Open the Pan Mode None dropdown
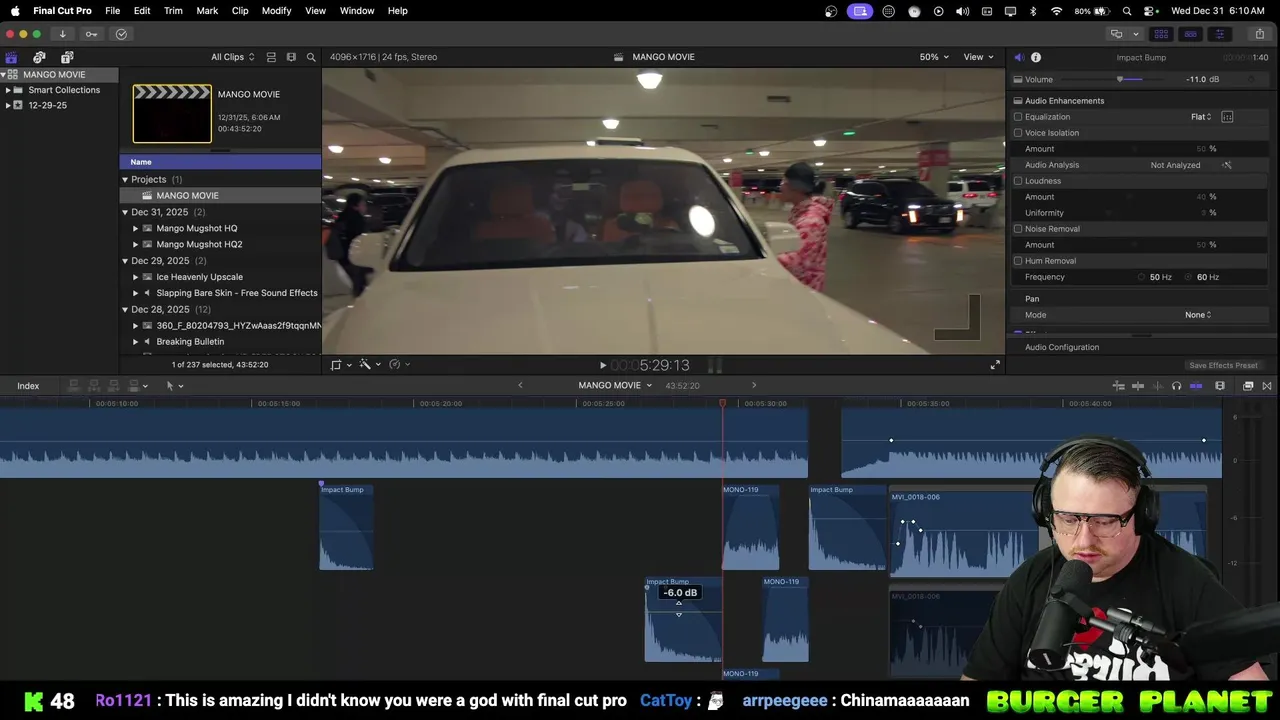 pos(1198,315)
